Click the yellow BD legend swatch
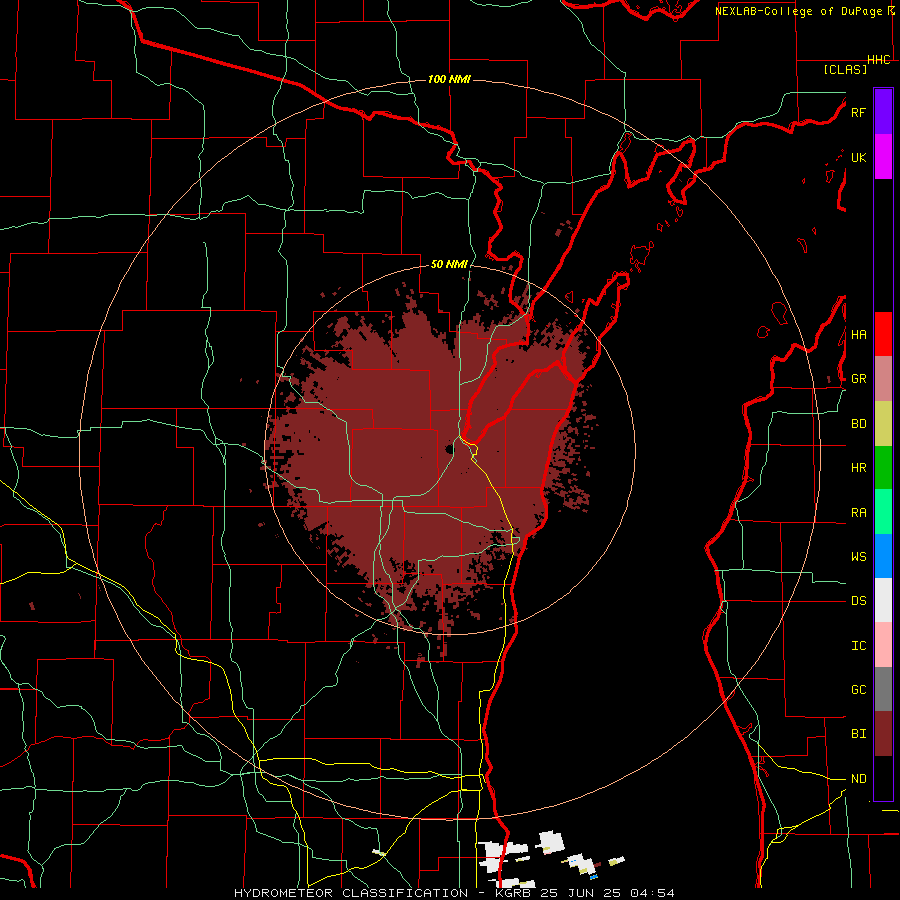Screen dimensions: 900x900 click(883, 424)
